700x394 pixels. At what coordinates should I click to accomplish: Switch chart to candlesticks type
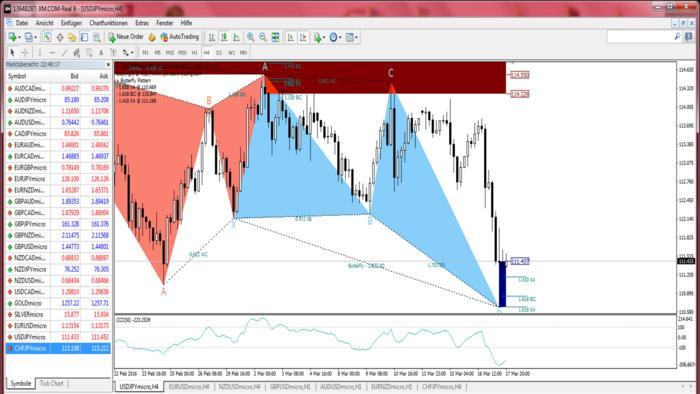click(x=224, y=37)
